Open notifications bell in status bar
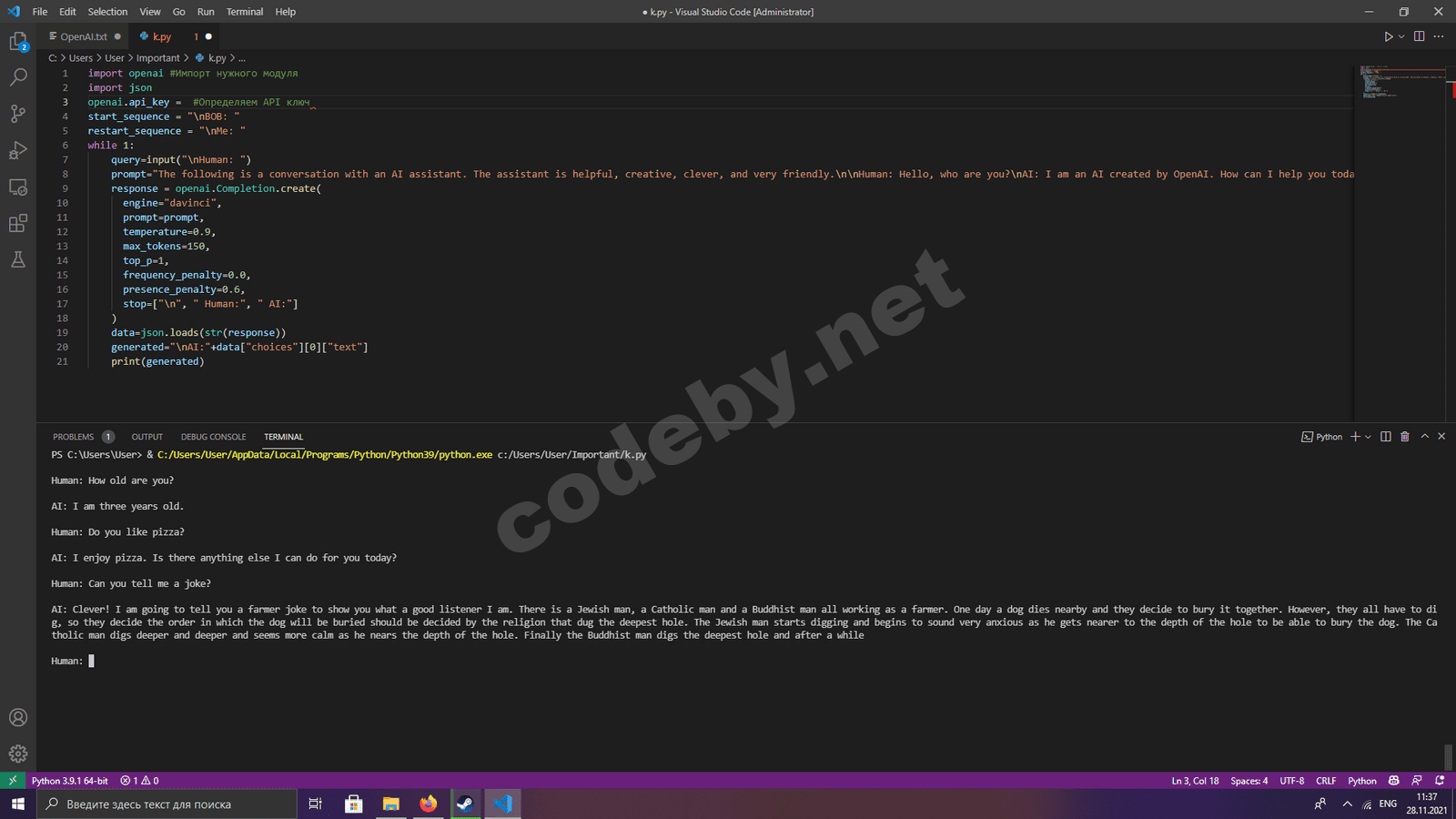Viewport: 1456px width, 819px height. (1440, 781)
